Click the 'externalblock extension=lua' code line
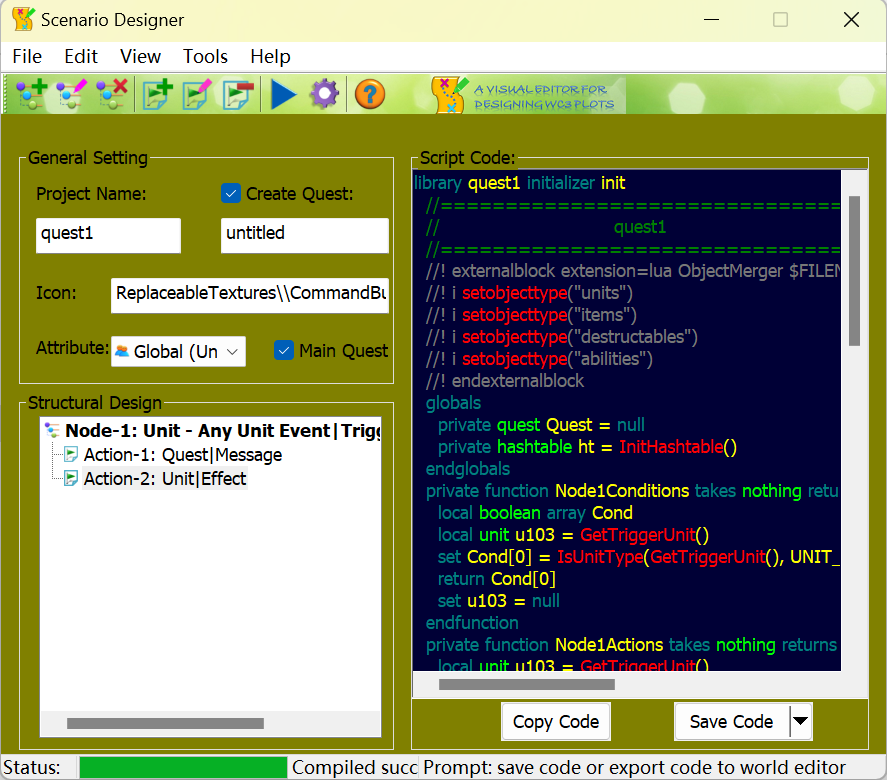 pyautogui.click(x=633, y=271)
